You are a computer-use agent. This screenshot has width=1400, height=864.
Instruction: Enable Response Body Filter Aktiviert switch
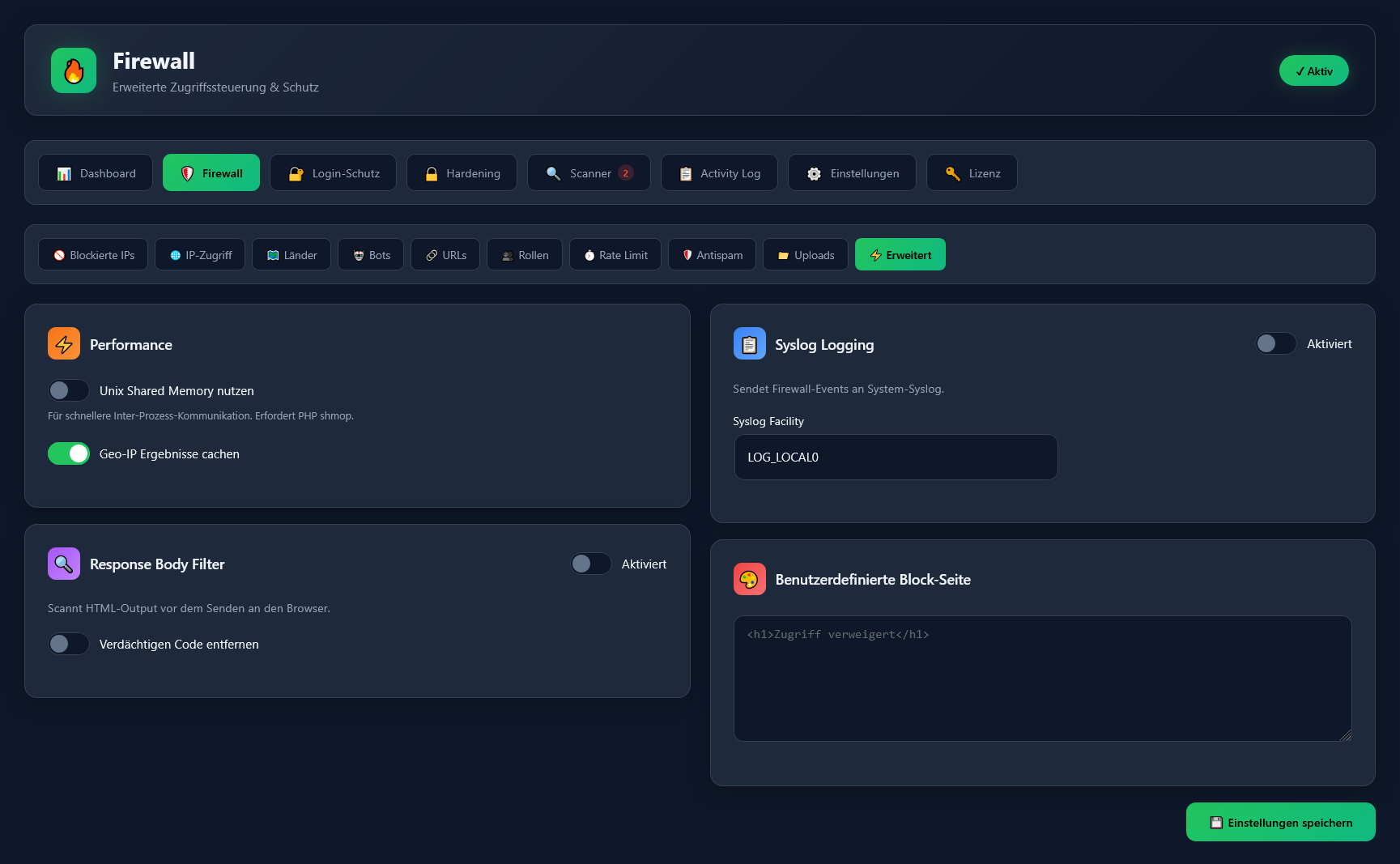tap(590, 564)
